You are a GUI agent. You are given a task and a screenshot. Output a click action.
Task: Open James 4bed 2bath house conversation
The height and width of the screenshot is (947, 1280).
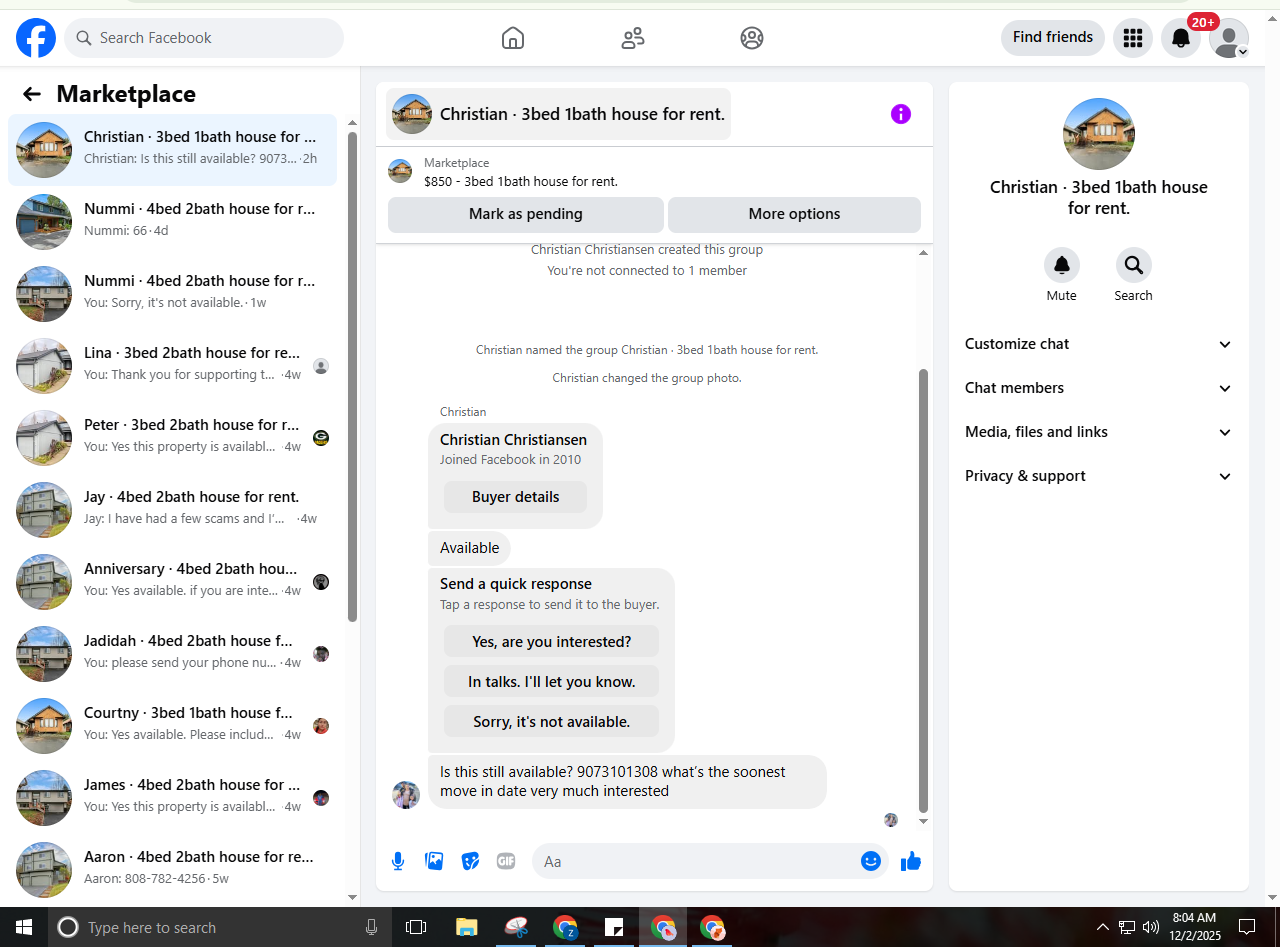[x=172, y=798]
